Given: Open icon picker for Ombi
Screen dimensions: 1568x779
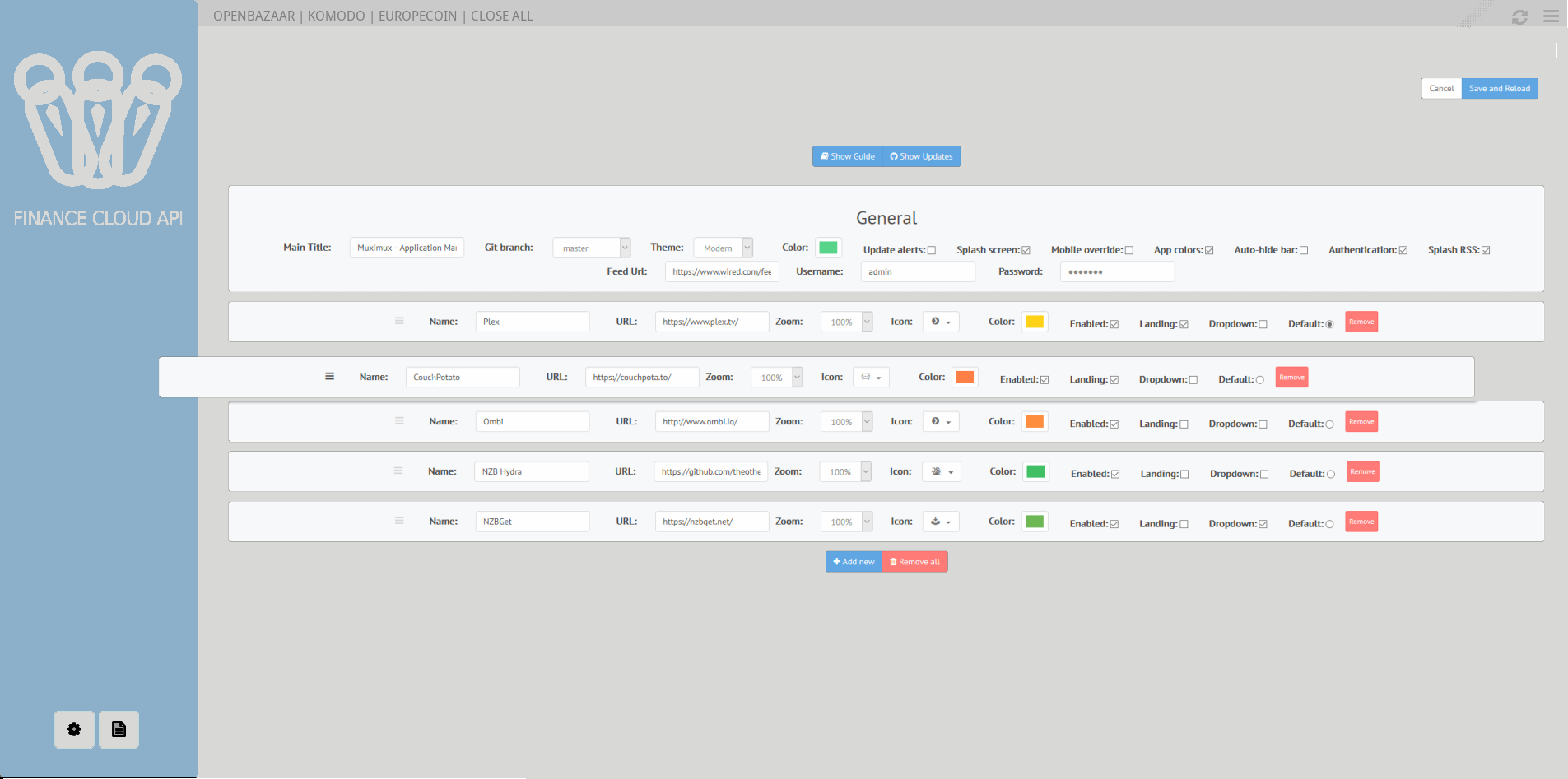Looking at the screenshot, I should coord(941,421).
